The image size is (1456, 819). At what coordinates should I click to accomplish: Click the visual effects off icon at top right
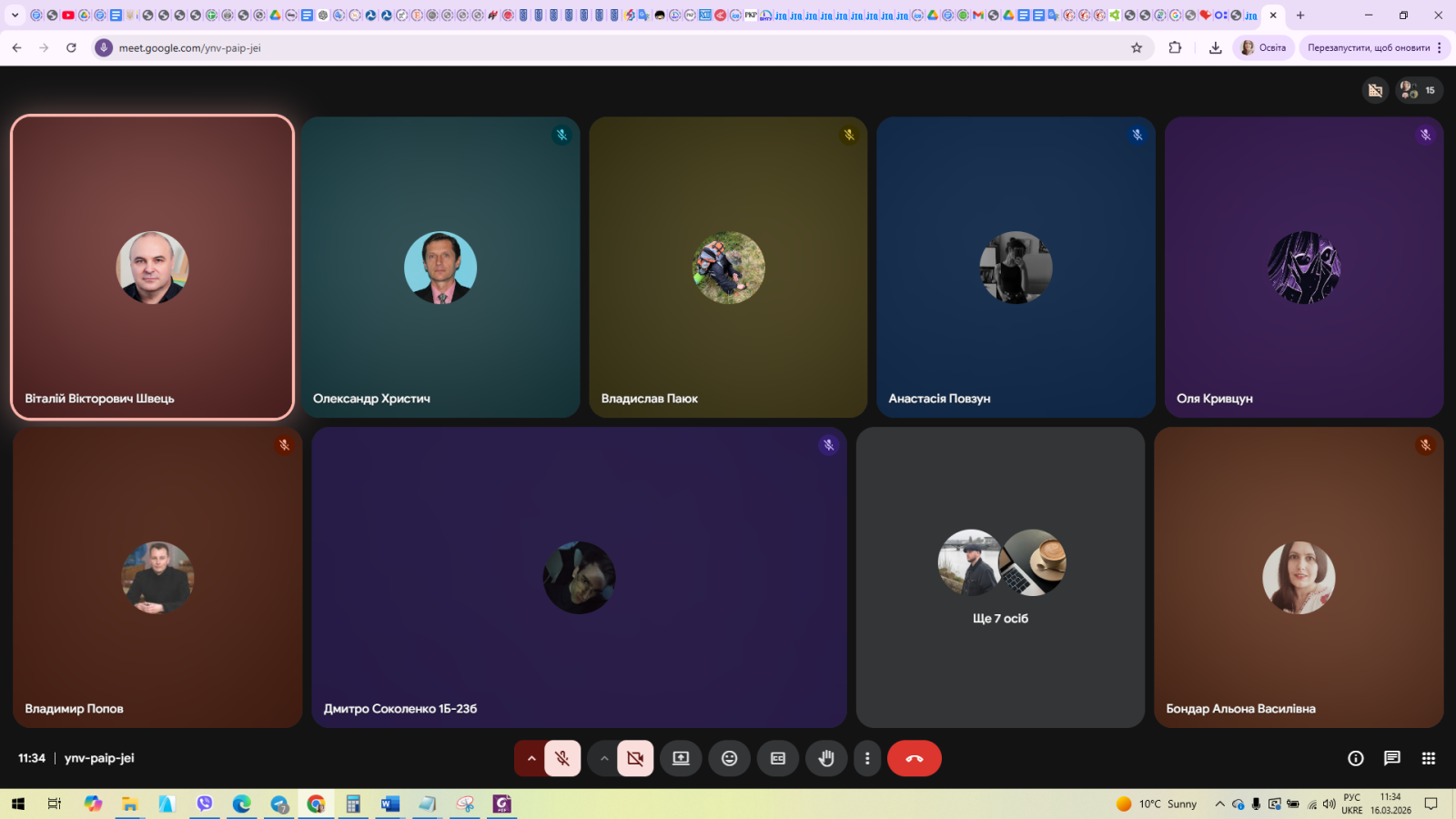coord(1375,90)
